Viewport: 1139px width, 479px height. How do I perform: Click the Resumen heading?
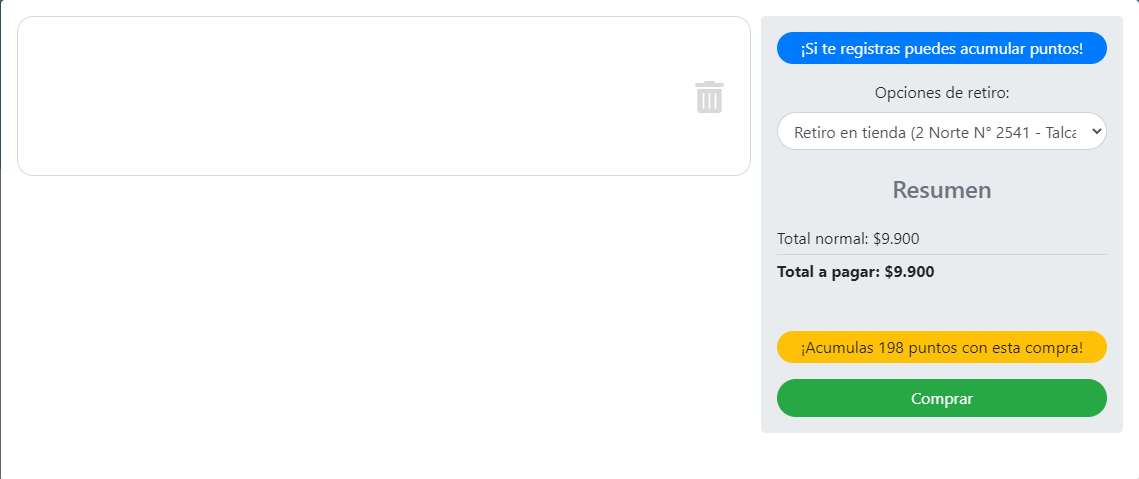941,190
